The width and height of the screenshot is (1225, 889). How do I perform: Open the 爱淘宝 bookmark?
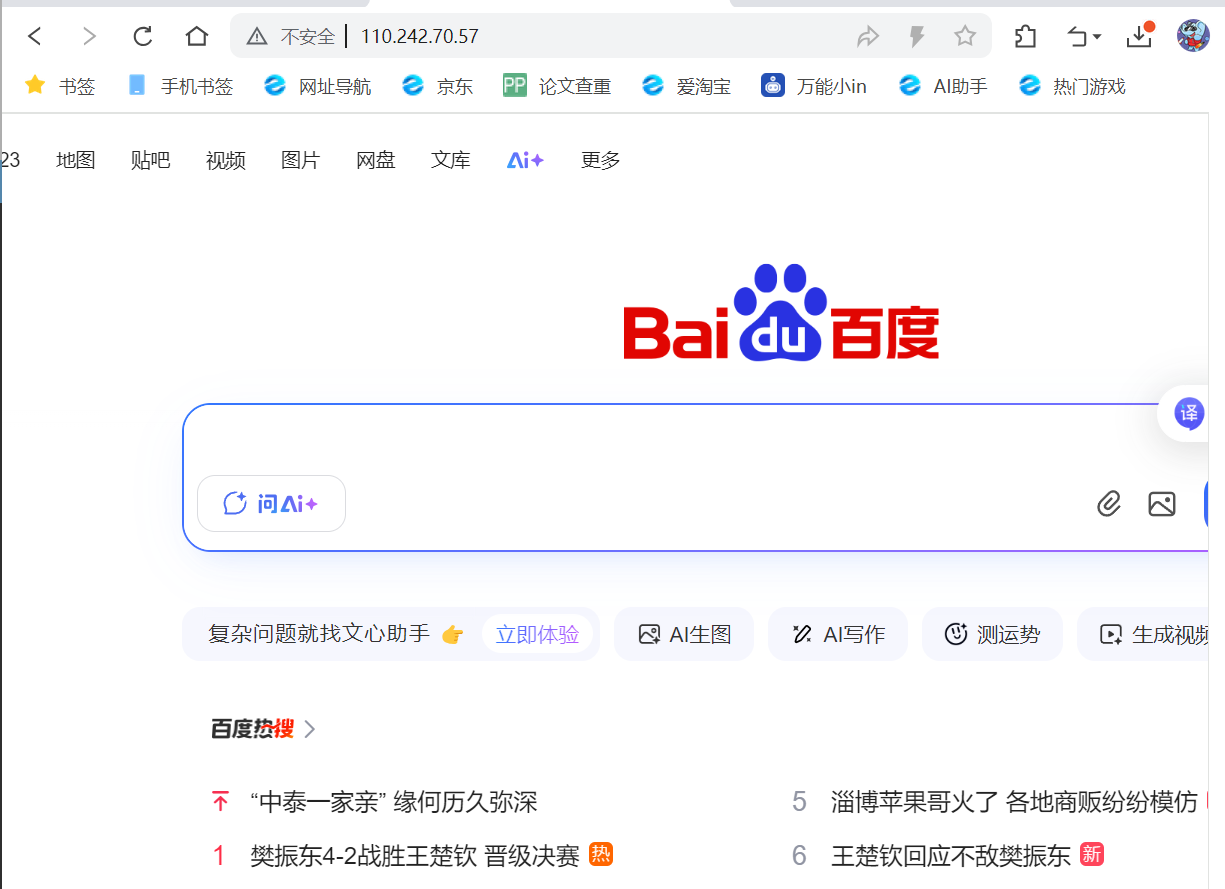click(686, 86)
